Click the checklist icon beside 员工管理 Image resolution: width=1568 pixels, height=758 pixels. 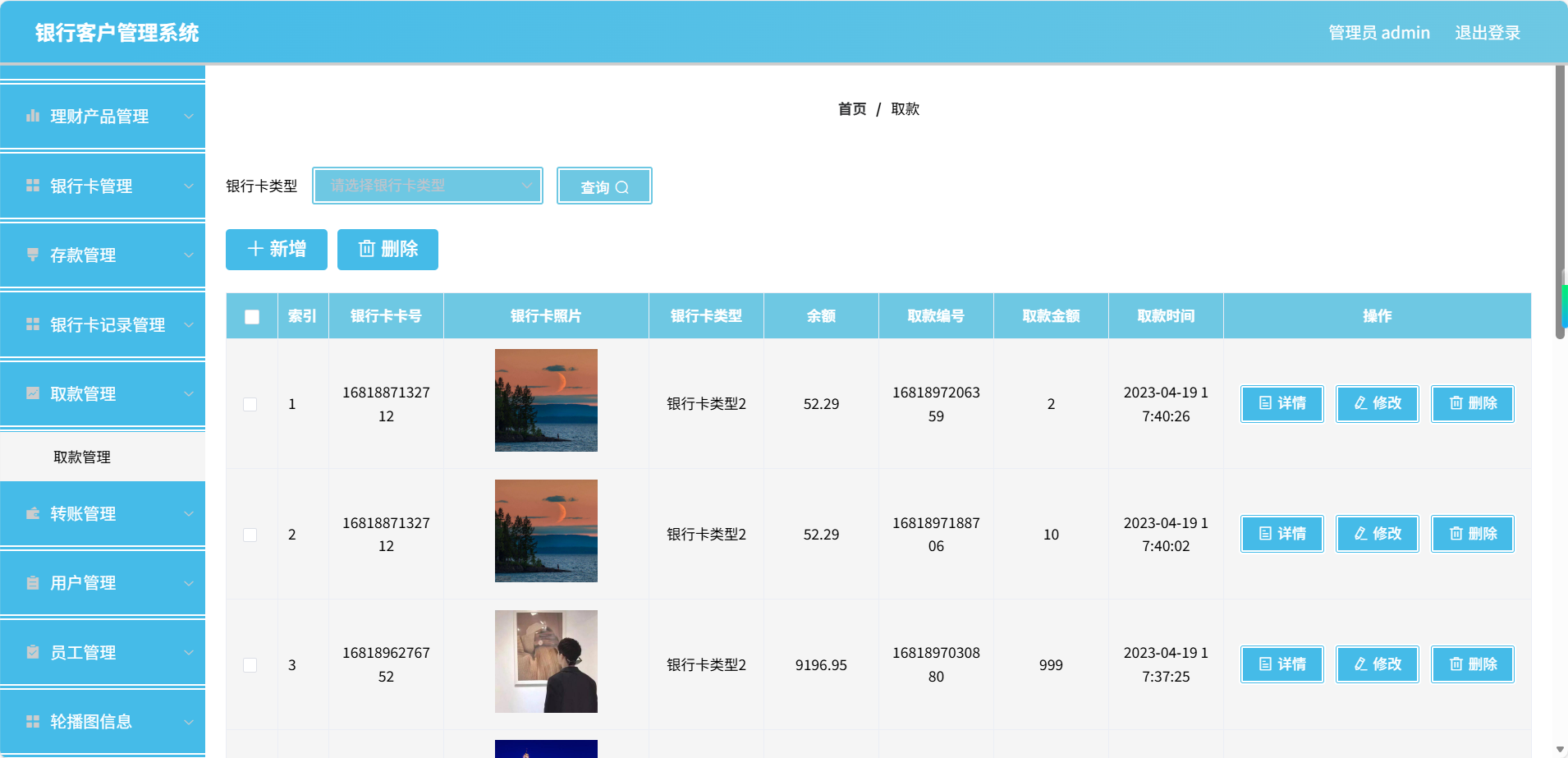(33, 652)
